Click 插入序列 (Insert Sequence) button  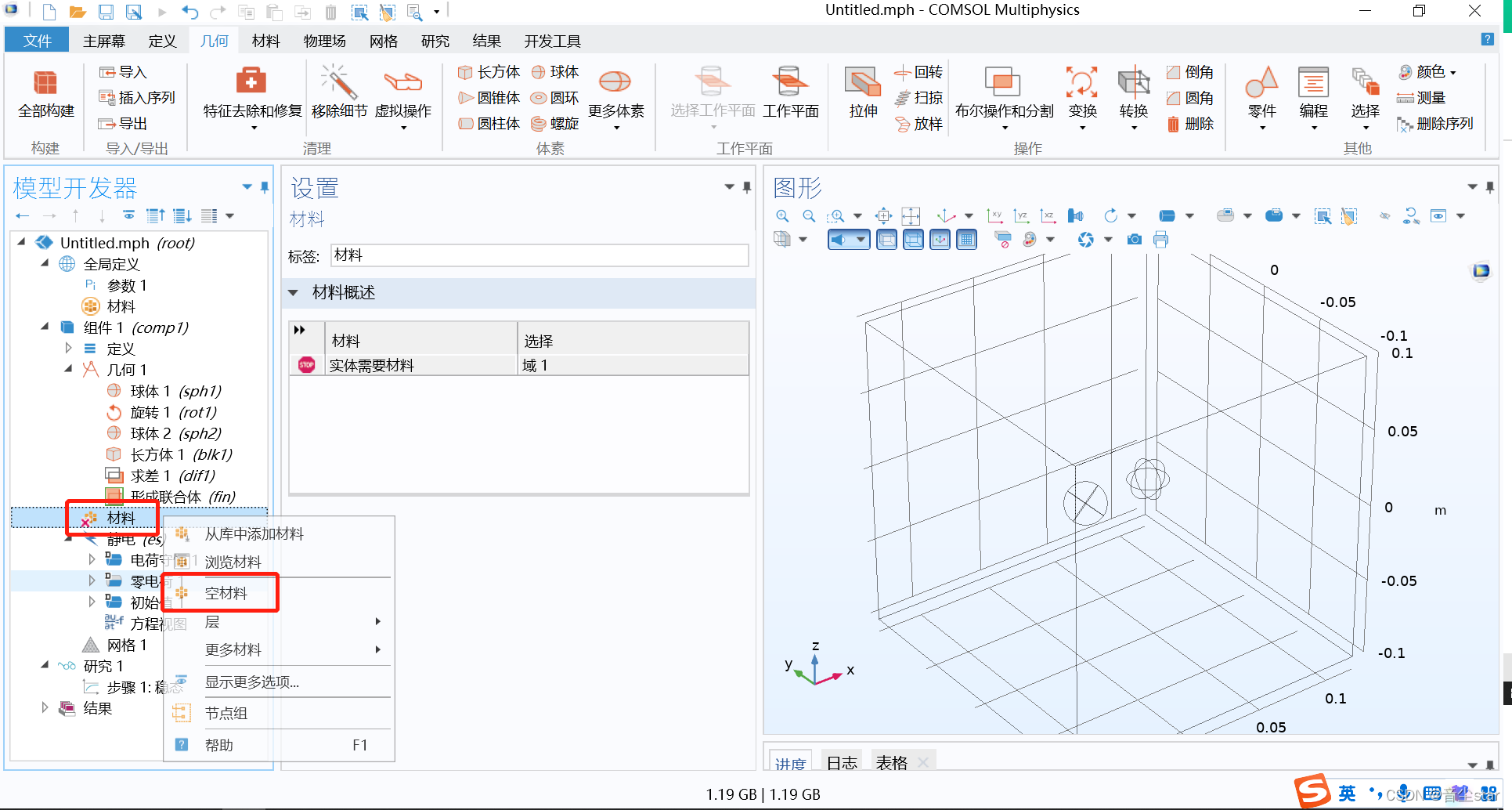click(x=136, y=98)
